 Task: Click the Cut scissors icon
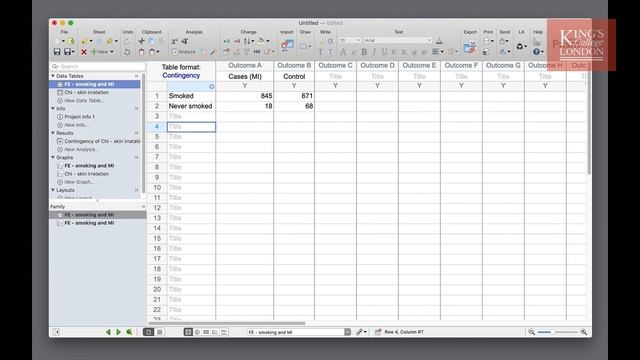coord(141,41)
